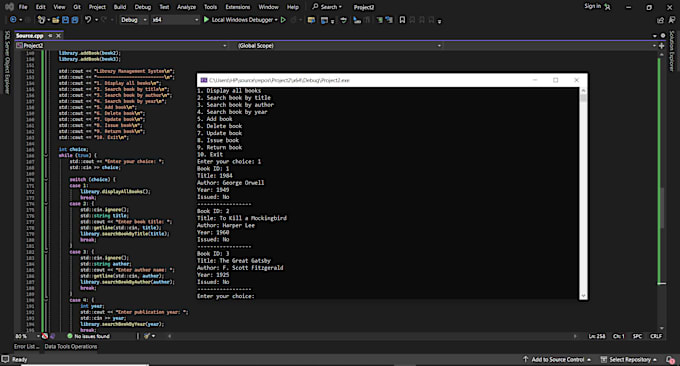This screenshot has width=680, height=366.
Task: Open the Solution Explorer side tab
Action: [x=672, y=51]
